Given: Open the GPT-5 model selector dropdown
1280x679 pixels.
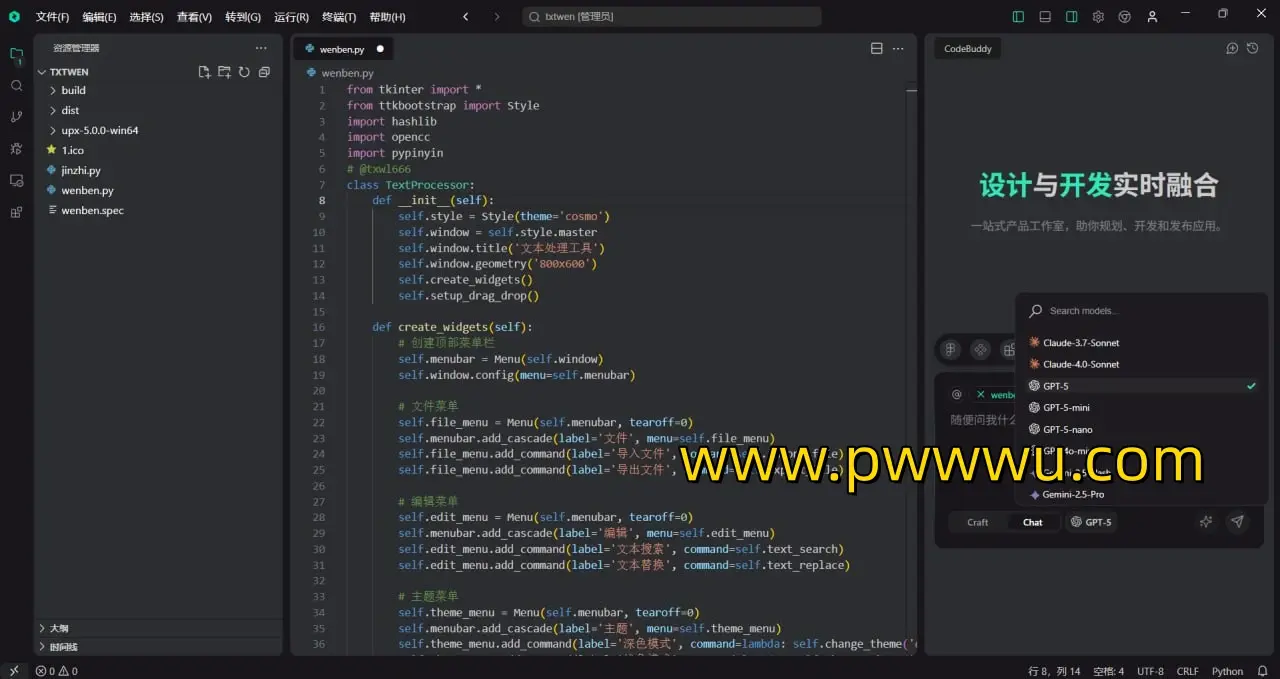Looking at the screenshot, I should click(1090, 522).
